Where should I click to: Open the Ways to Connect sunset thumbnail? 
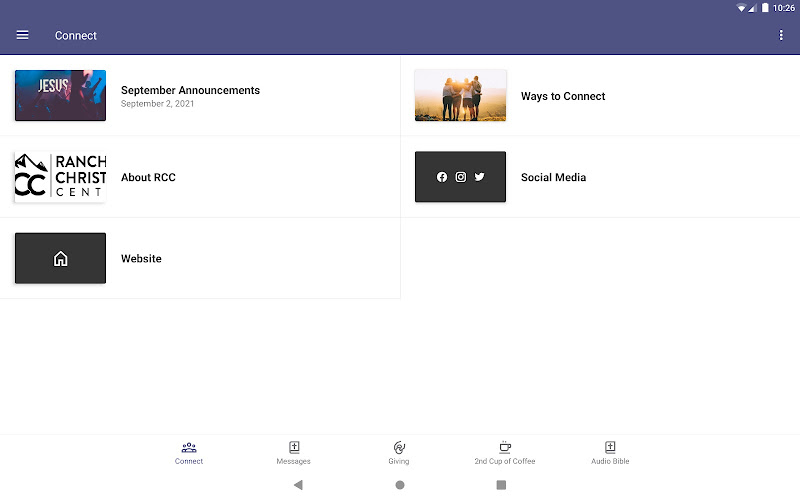click(460, 96)
